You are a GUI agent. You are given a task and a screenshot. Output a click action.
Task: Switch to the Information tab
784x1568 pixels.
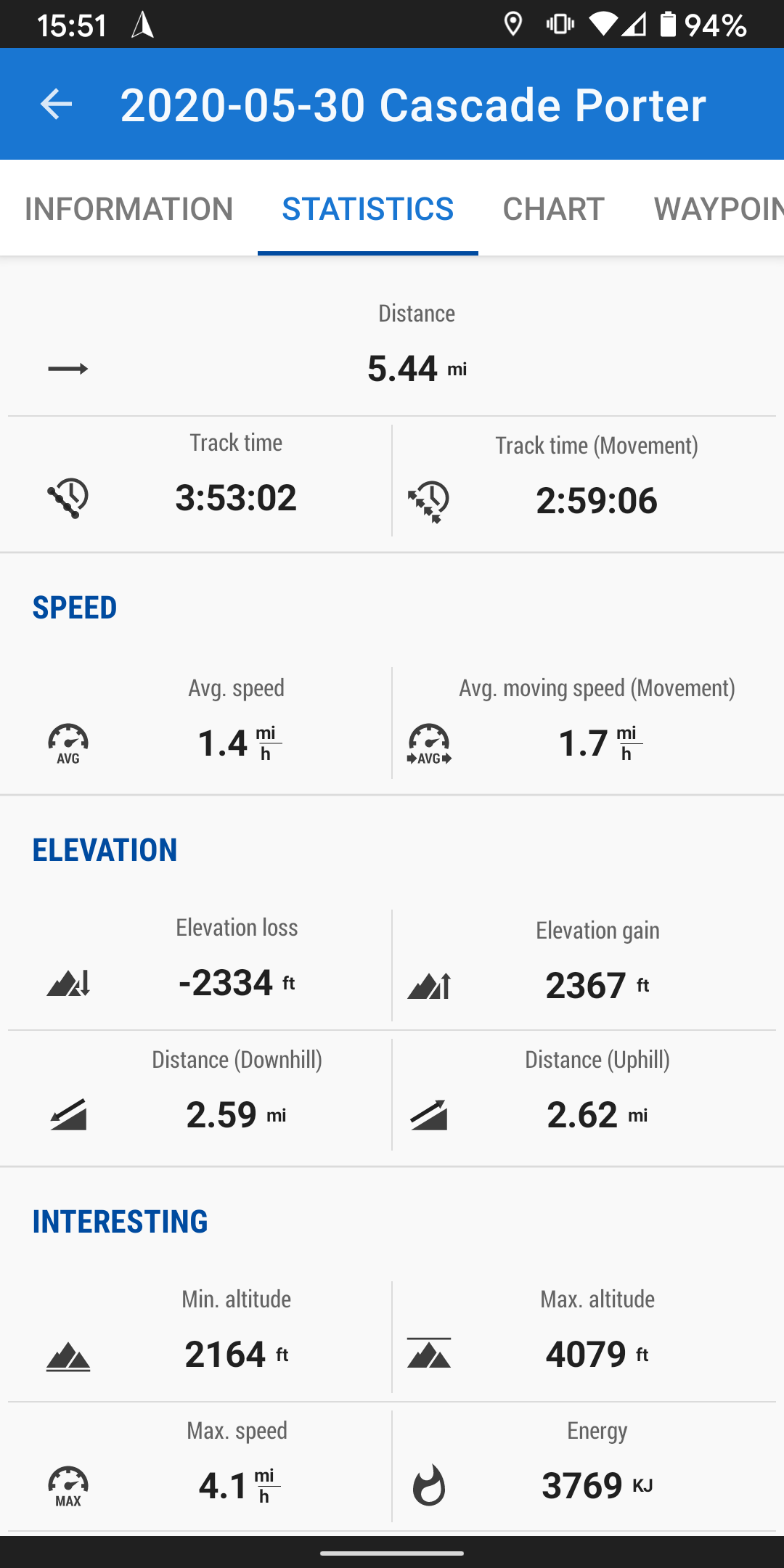(x=128, y=209)
